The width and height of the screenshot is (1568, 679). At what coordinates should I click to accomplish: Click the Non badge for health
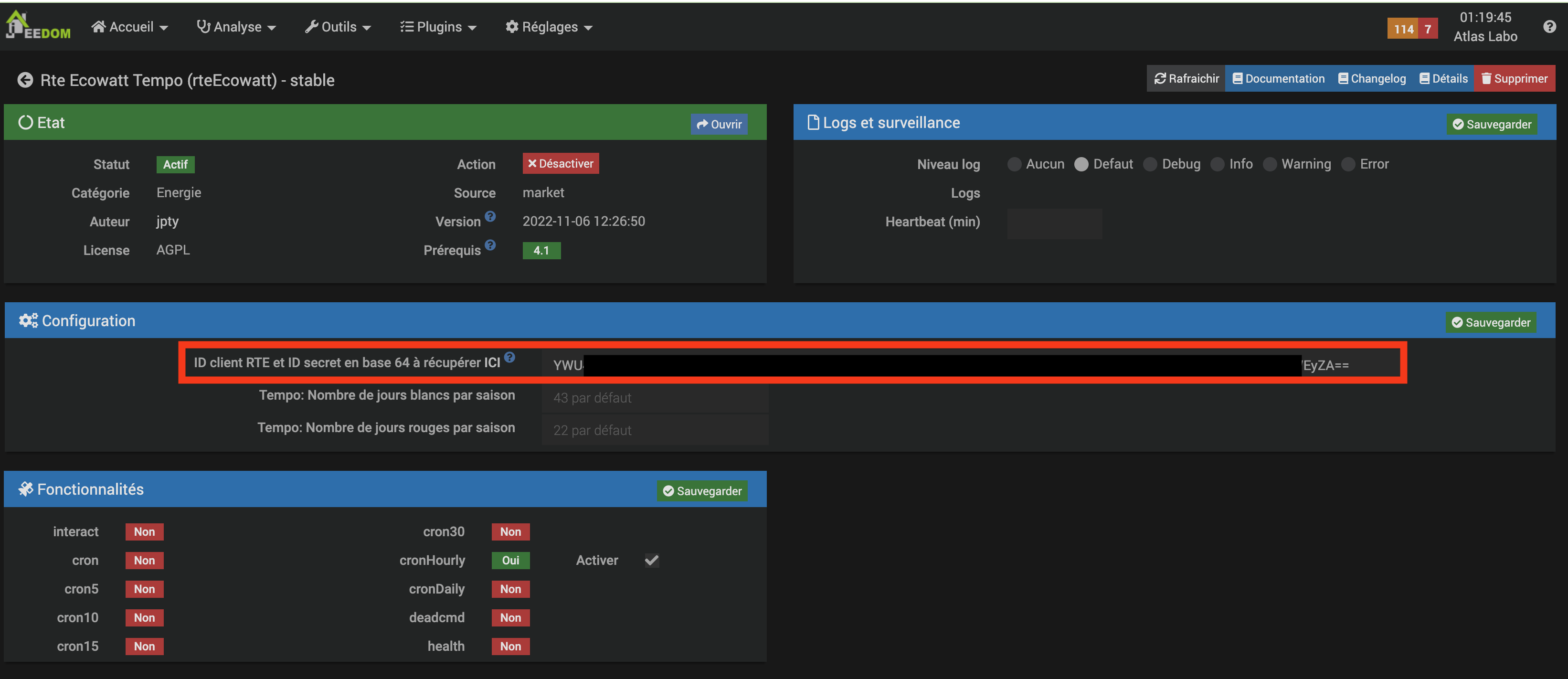(511, 646)
